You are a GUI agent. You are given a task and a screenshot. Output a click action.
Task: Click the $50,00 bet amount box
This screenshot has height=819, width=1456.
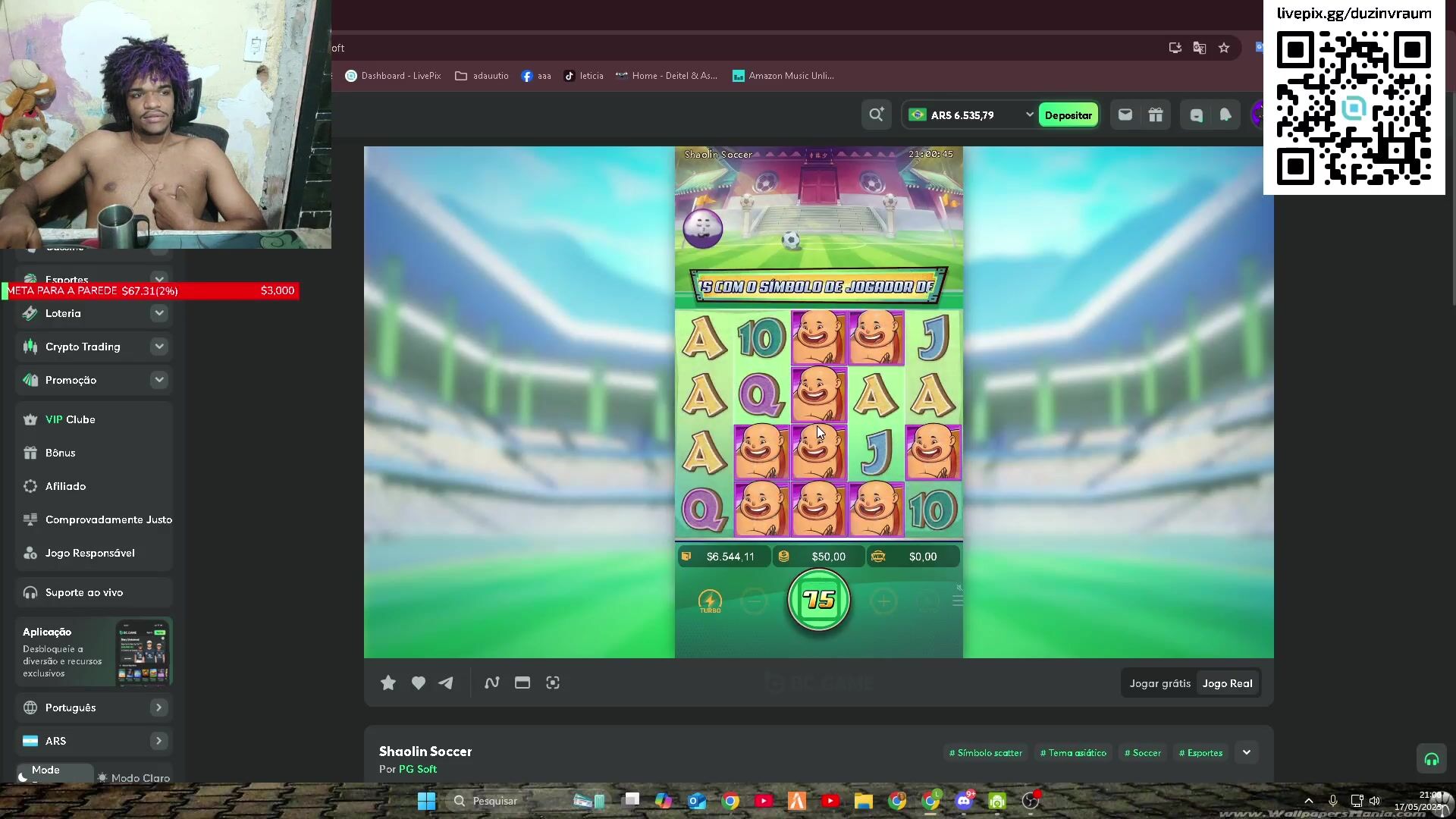coord(819,557)
